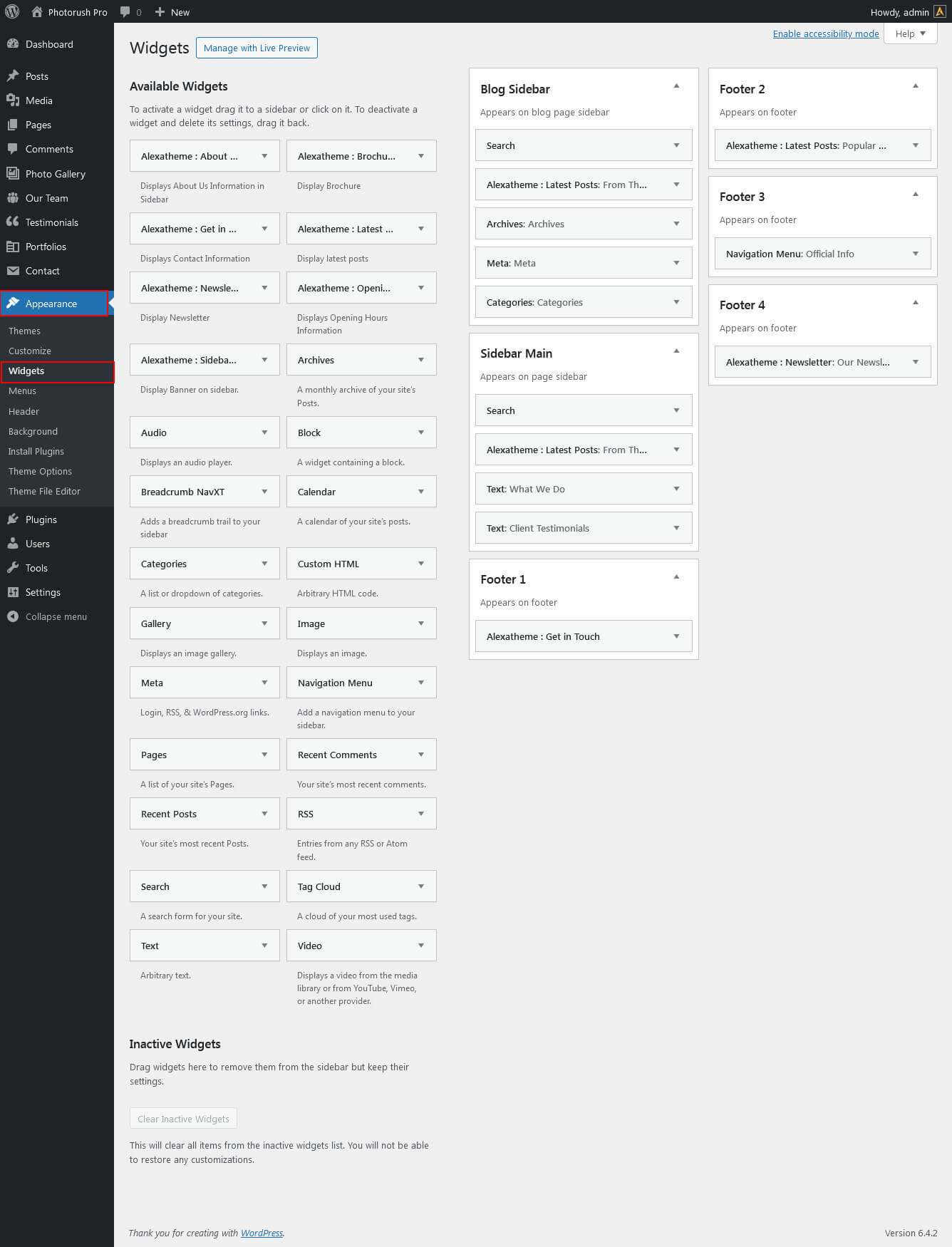Screen dimensions: 952x1247
Task: Open Background submenu item
Action: tap(33, 431)
